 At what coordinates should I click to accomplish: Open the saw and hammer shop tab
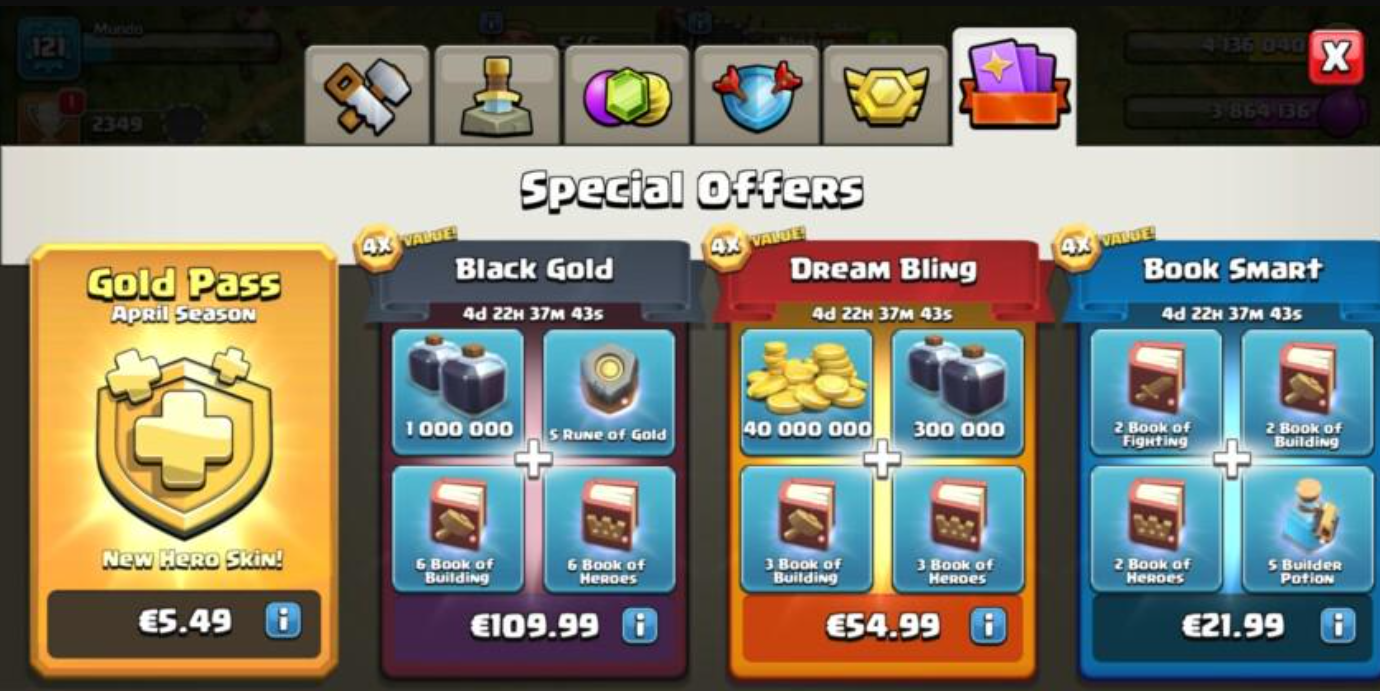[x=367, y=96]
